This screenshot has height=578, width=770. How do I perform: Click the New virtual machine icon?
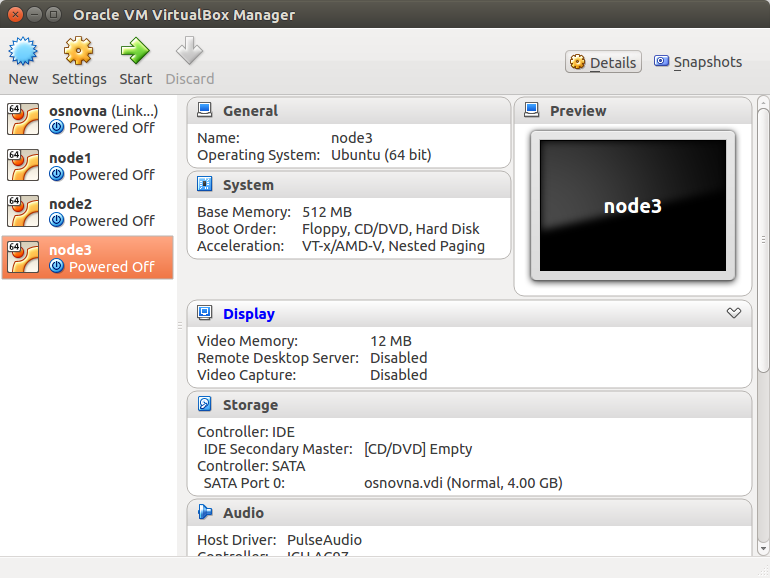click(23, 51)
